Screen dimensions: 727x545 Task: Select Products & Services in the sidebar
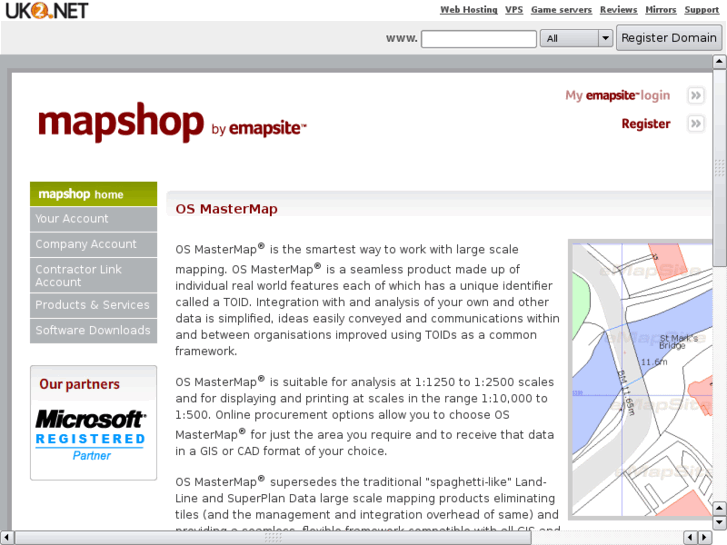click(94, 305)
